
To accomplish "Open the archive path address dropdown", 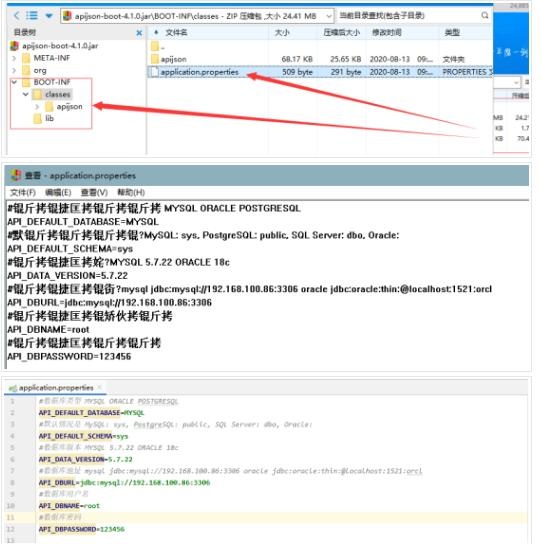I will tap(328, 16).
